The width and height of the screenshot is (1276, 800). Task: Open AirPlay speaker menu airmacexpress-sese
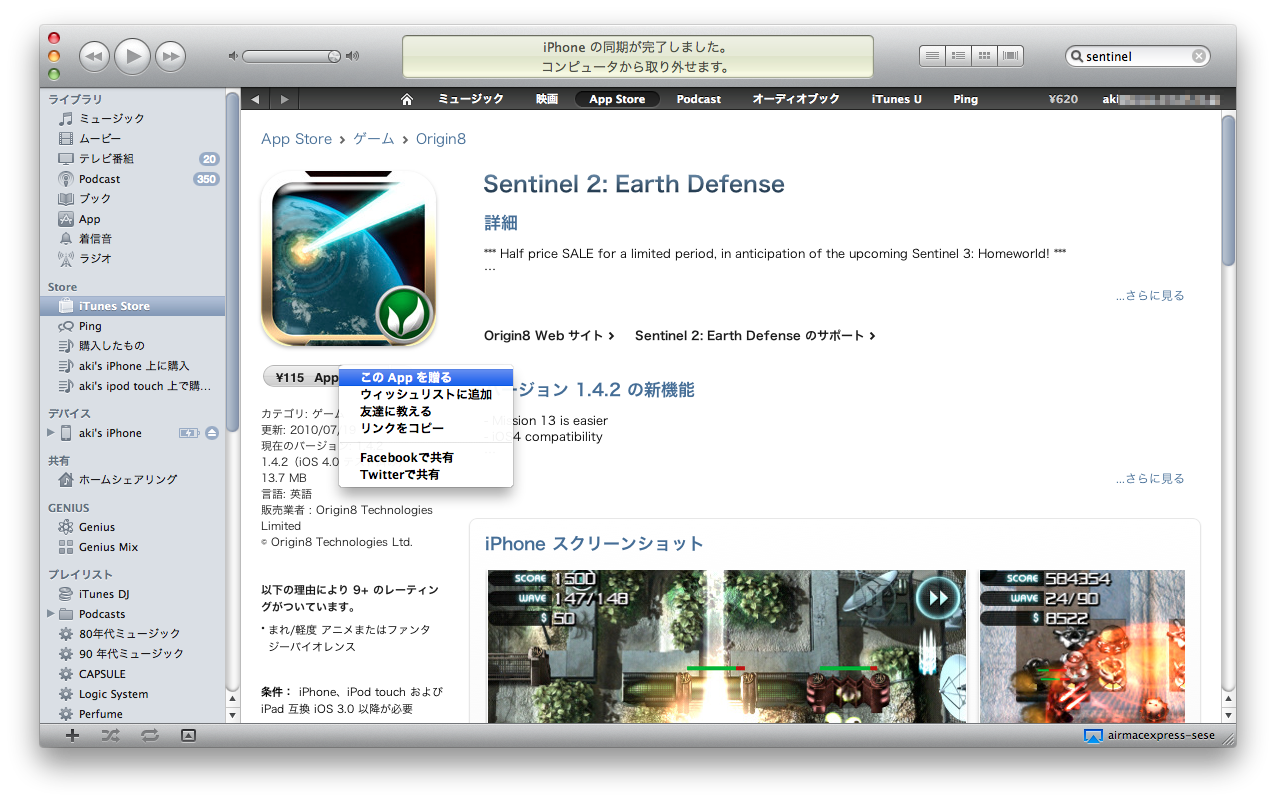click(x=1150, y=736)
